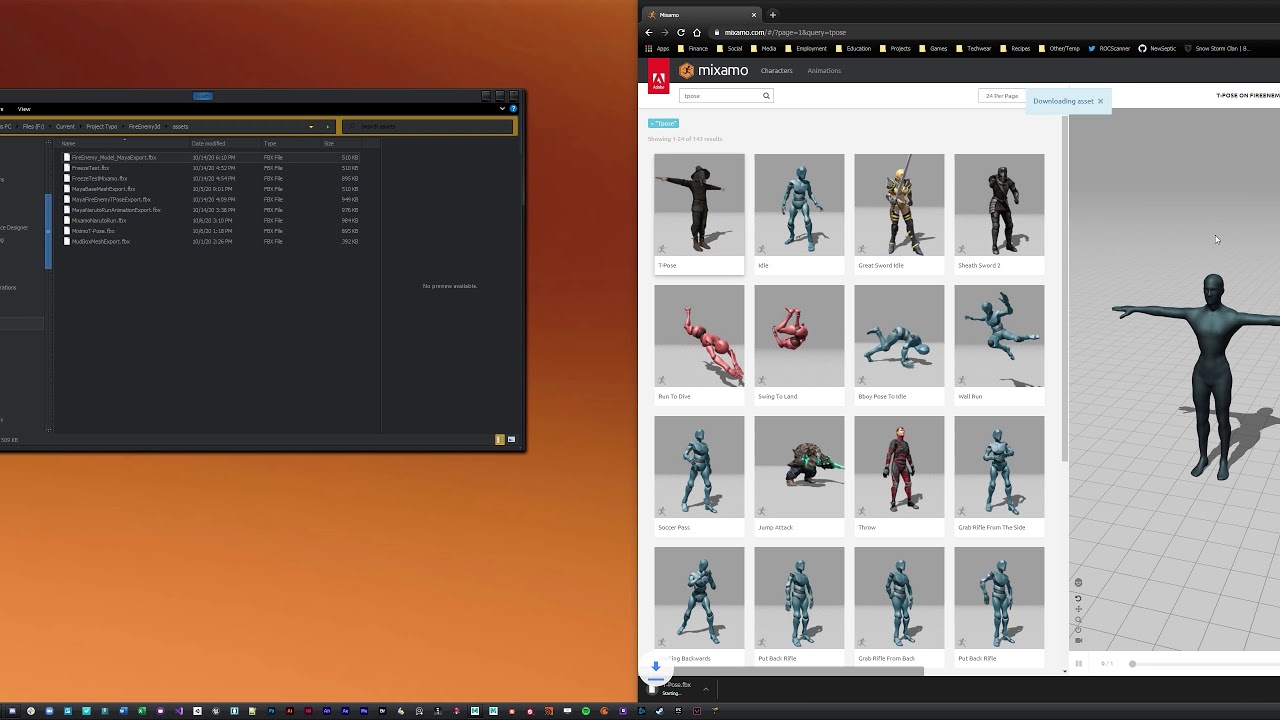The width and height of the screenshot is (1280, 720).
Task: Open the ROCScanner Twitter bookmark
Action: pyautogui.click(x=1109, y=48)
